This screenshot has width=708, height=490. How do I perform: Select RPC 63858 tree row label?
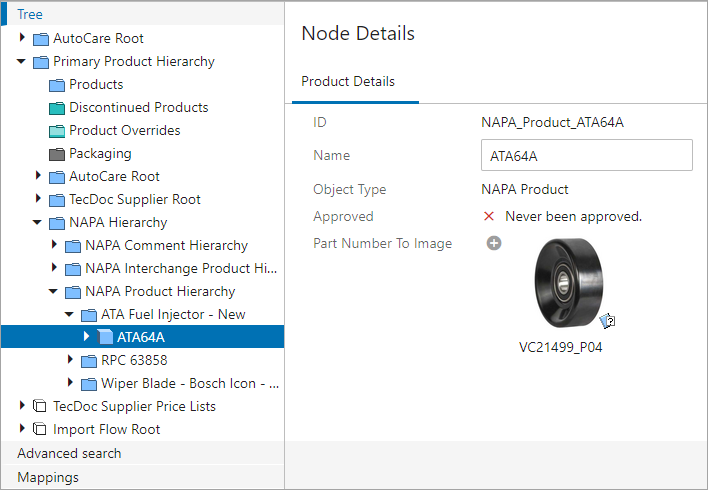tap(134, 360)
